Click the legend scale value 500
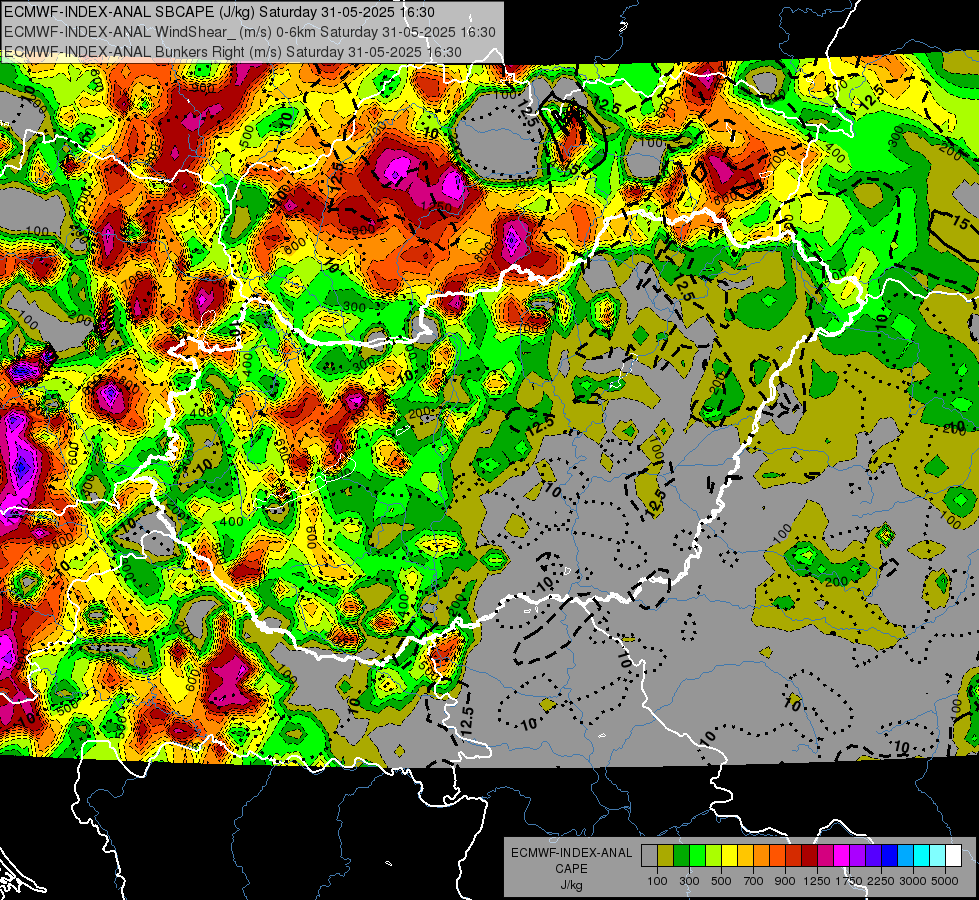979x900 pixels. [721, 881]
